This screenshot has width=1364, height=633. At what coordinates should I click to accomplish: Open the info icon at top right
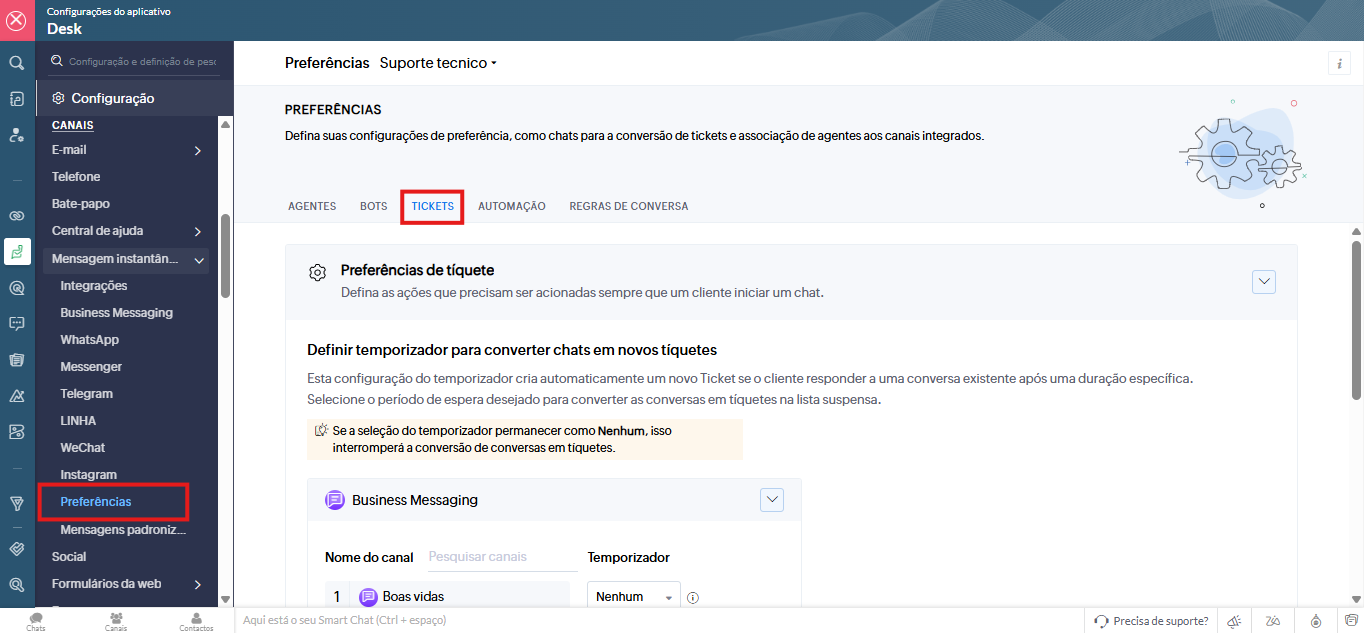1339,63
